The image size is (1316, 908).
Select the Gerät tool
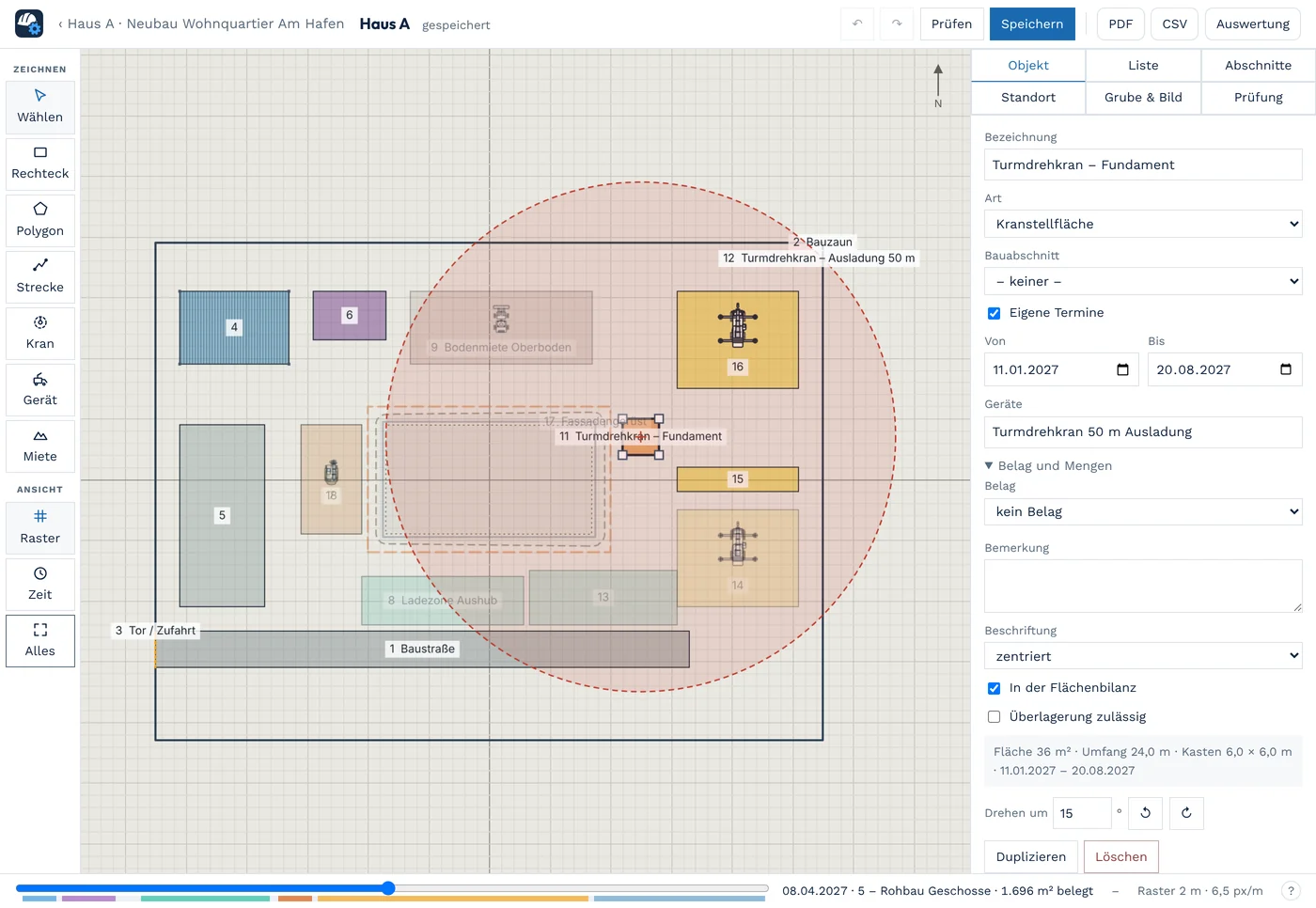click(x=40, y=389)
